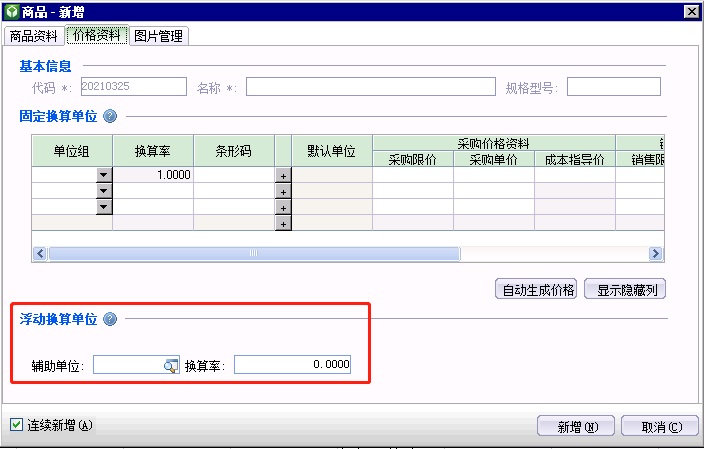Click help icon next to 固定换算单位
Image resolution: width=704 pixels, height=449 pixels.
110,116
